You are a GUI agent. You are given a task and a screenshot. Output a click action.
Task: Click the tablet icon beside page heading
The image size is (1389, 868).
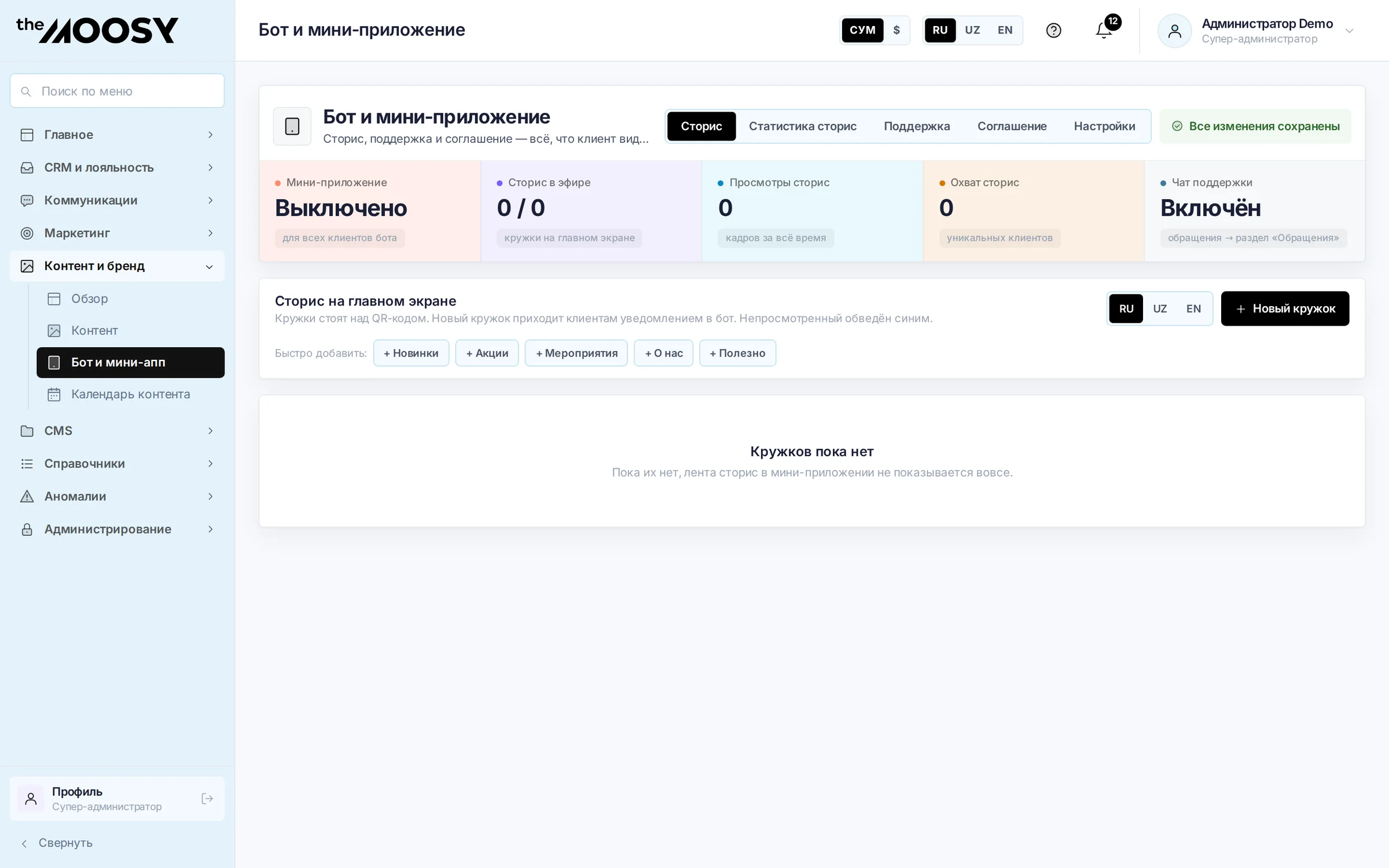tap(292, 126)
